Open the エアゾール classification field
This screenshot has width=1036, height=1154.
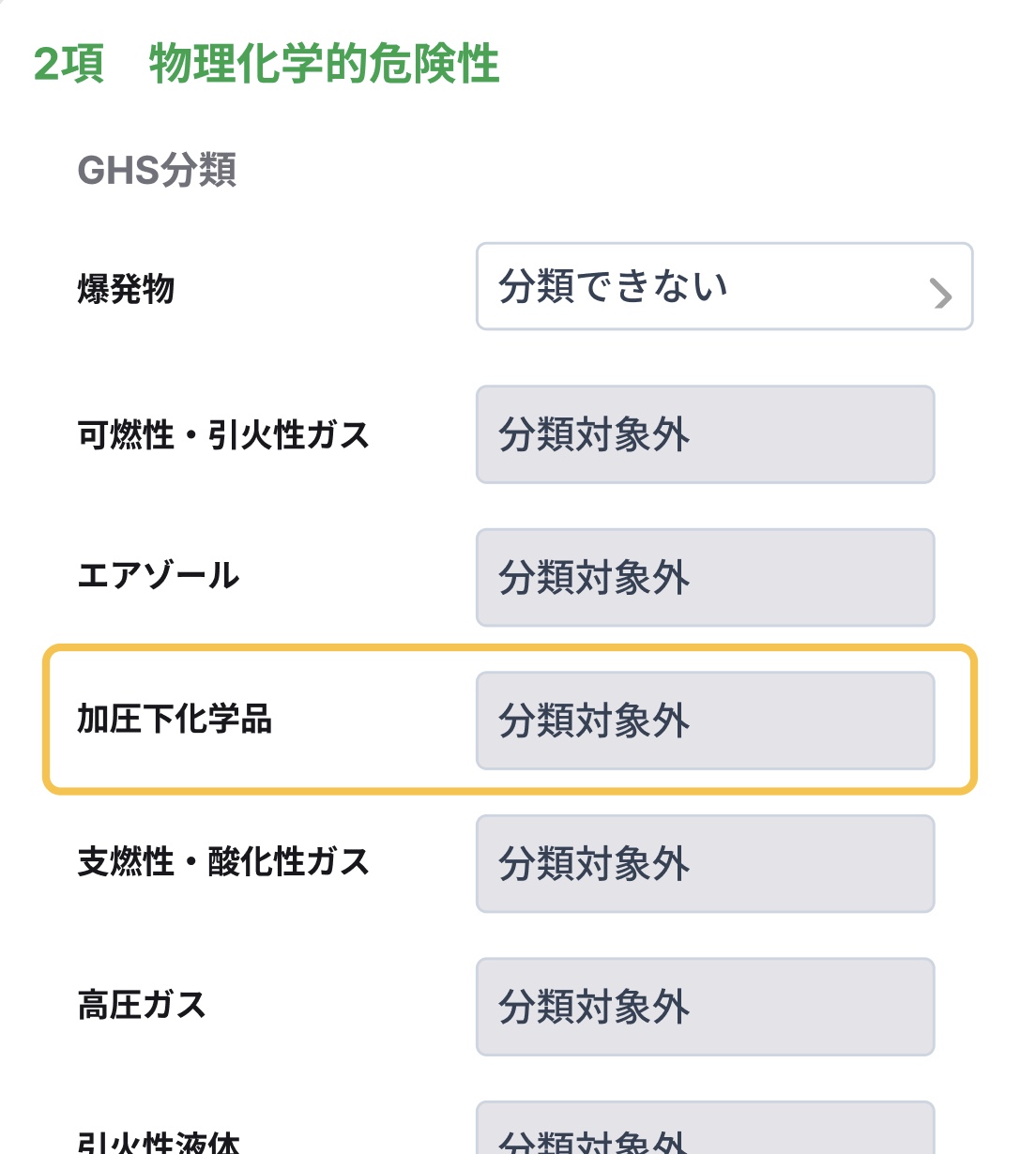(x=705, y=578)
